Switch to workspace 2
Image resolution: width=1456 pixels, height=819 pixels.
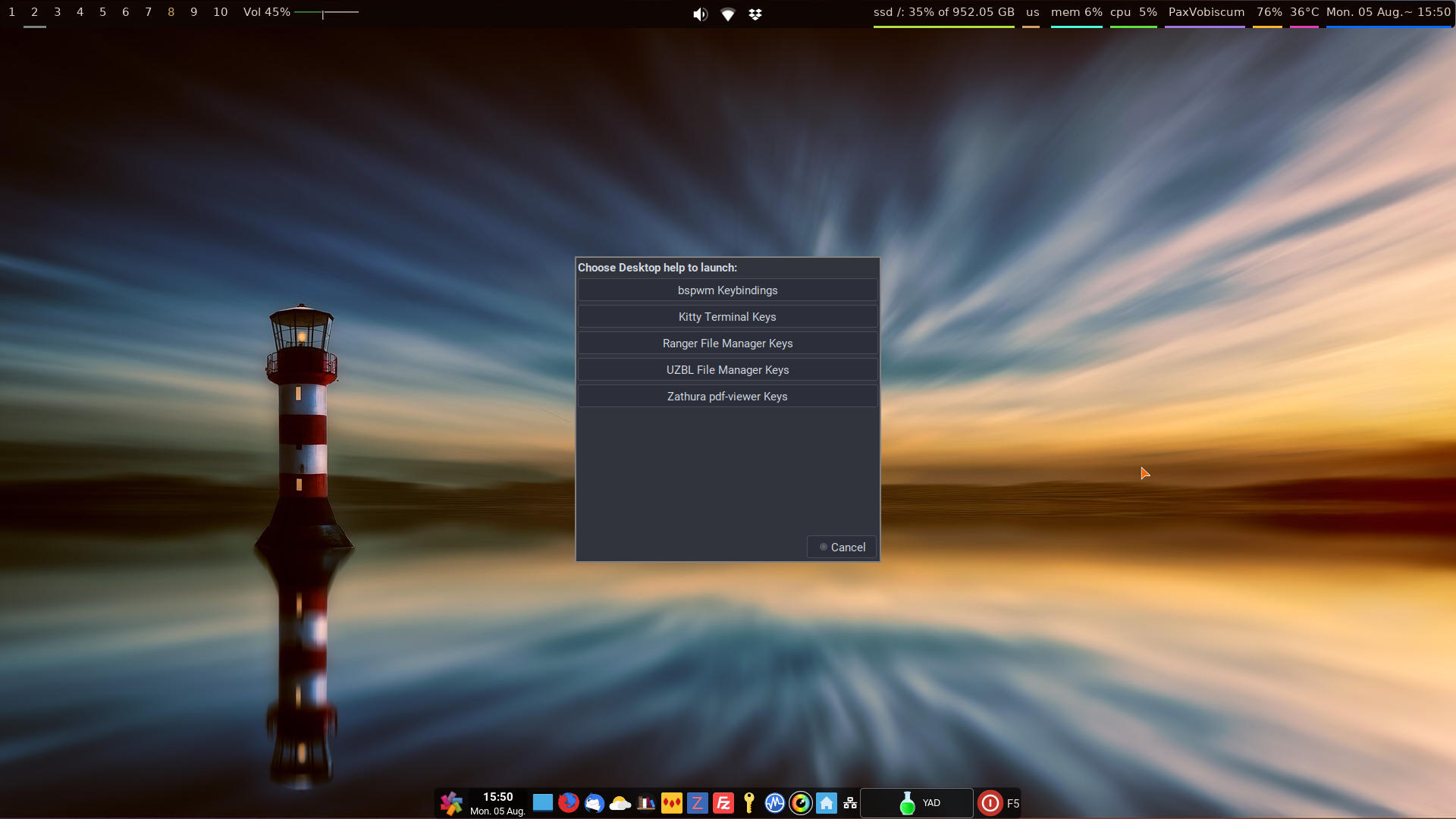[x=35, y=12]
